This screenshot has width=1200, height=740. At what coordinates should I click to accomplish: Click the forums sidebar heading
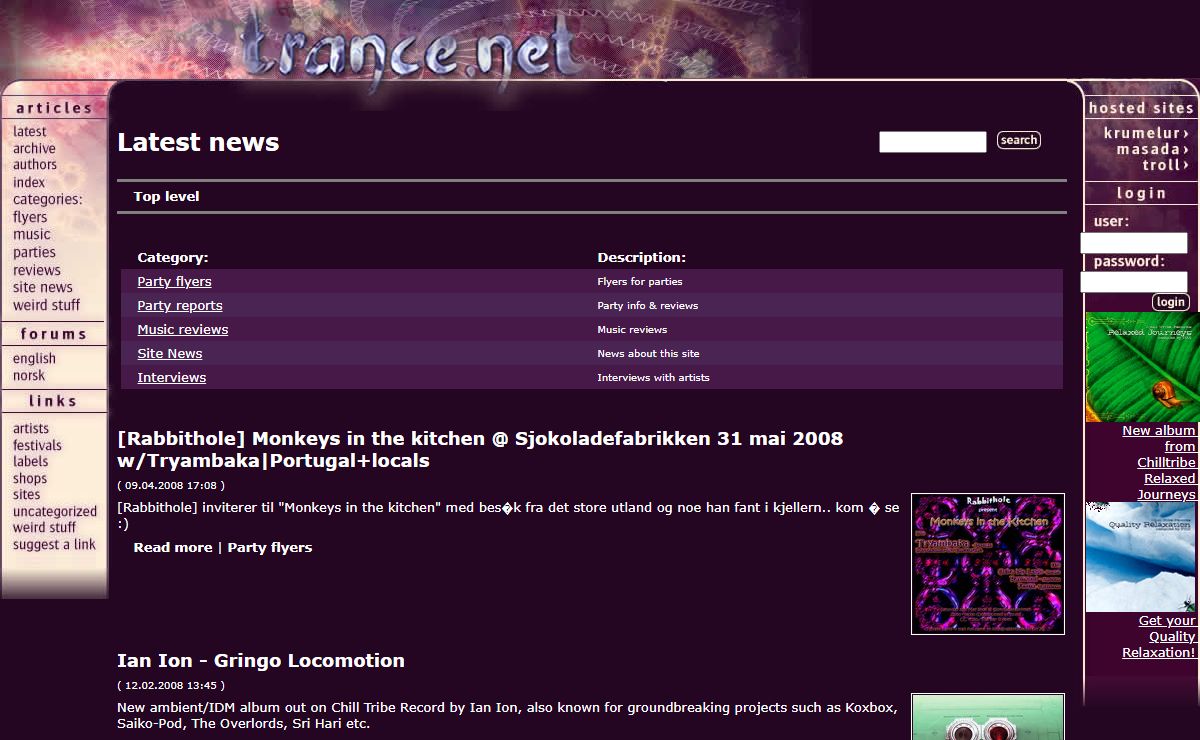coord(54,334)
